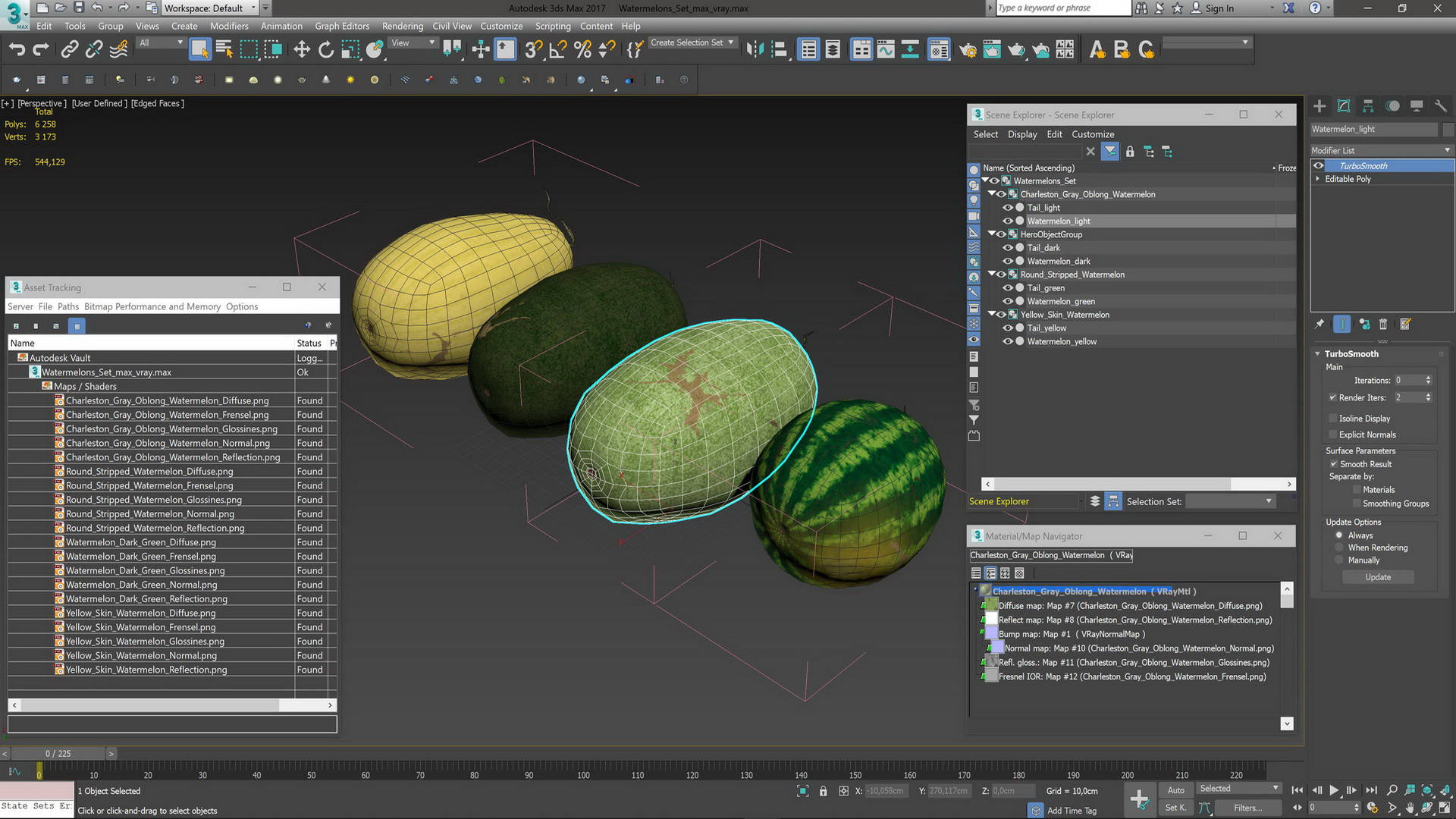The width and height of the screenshot is (1456, 819).
Task: Toggle the Smooth Result checkbox
Action: pos(1333,464)
